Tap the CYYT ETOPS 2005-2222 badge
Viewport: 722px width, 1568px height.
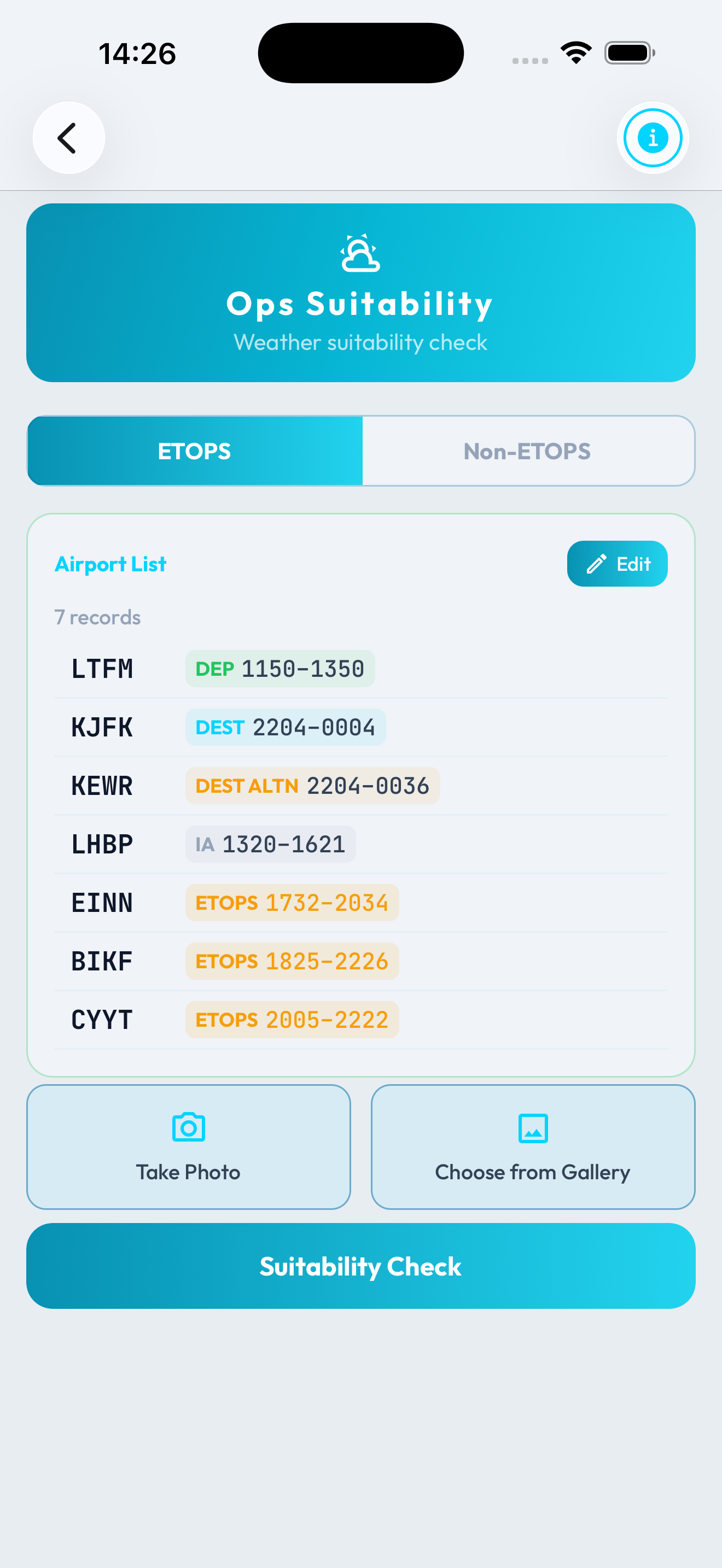pos(292,1020)
